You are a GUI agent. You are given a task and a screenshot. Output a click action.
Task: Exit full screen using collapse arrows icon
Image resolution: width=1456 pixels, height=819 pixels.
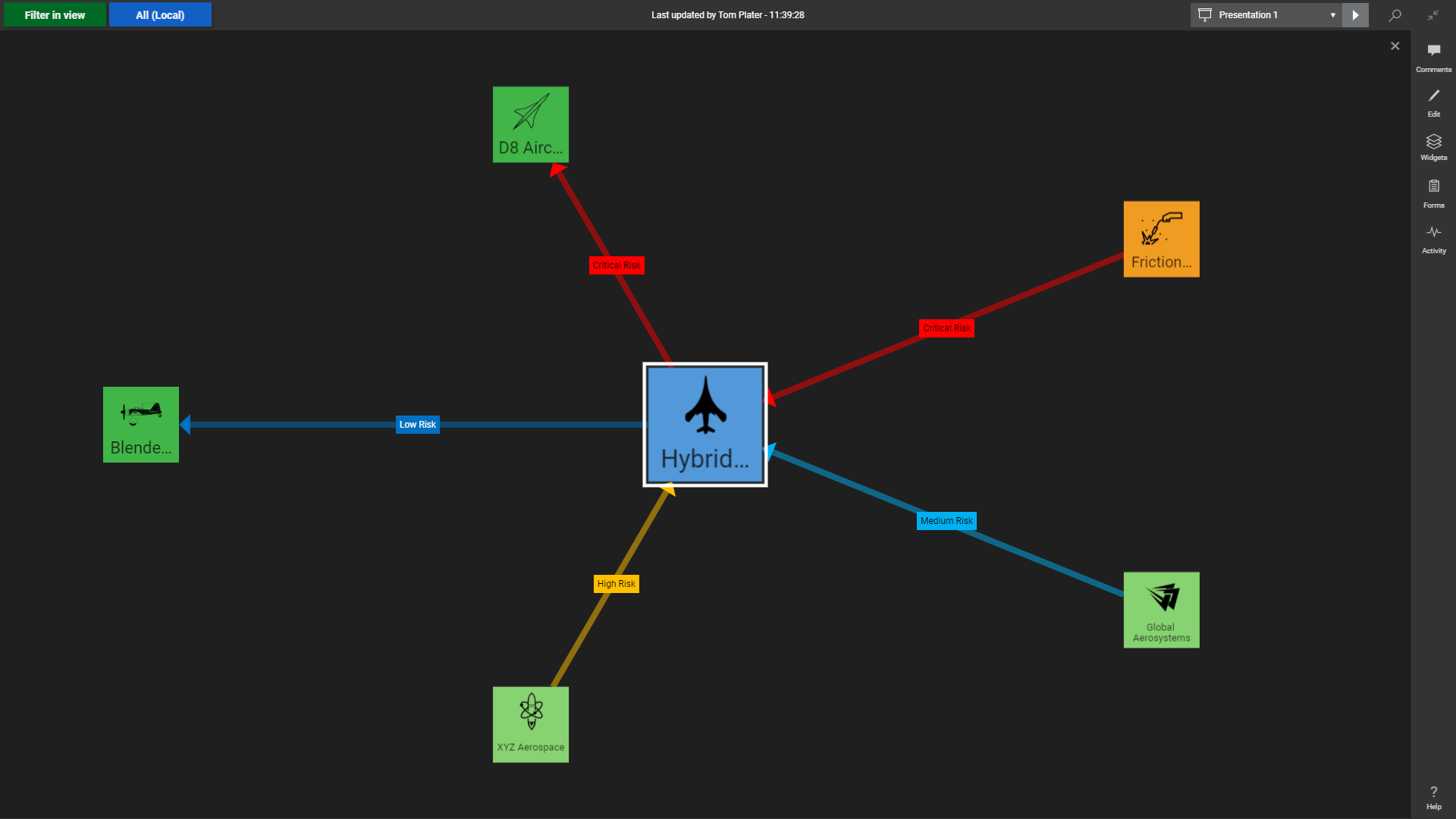[x=1432, y=15]
